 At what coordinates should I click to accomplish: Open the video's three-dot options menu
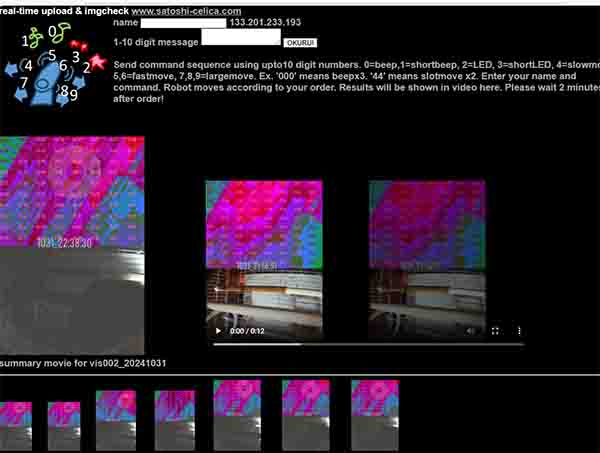coord(519,330)
